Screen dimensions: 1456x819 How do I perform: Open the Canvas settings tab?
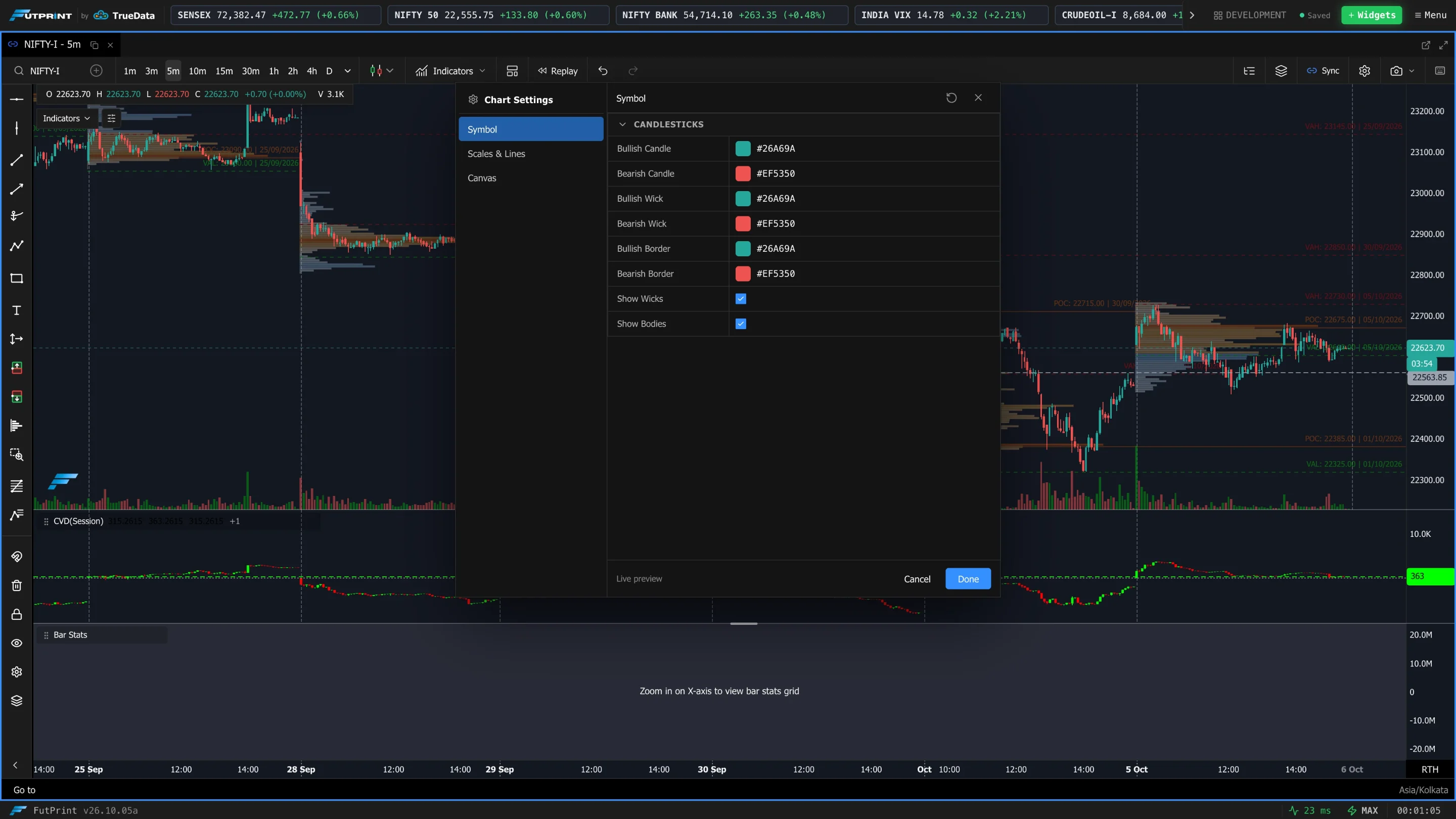tap(531, 178)
